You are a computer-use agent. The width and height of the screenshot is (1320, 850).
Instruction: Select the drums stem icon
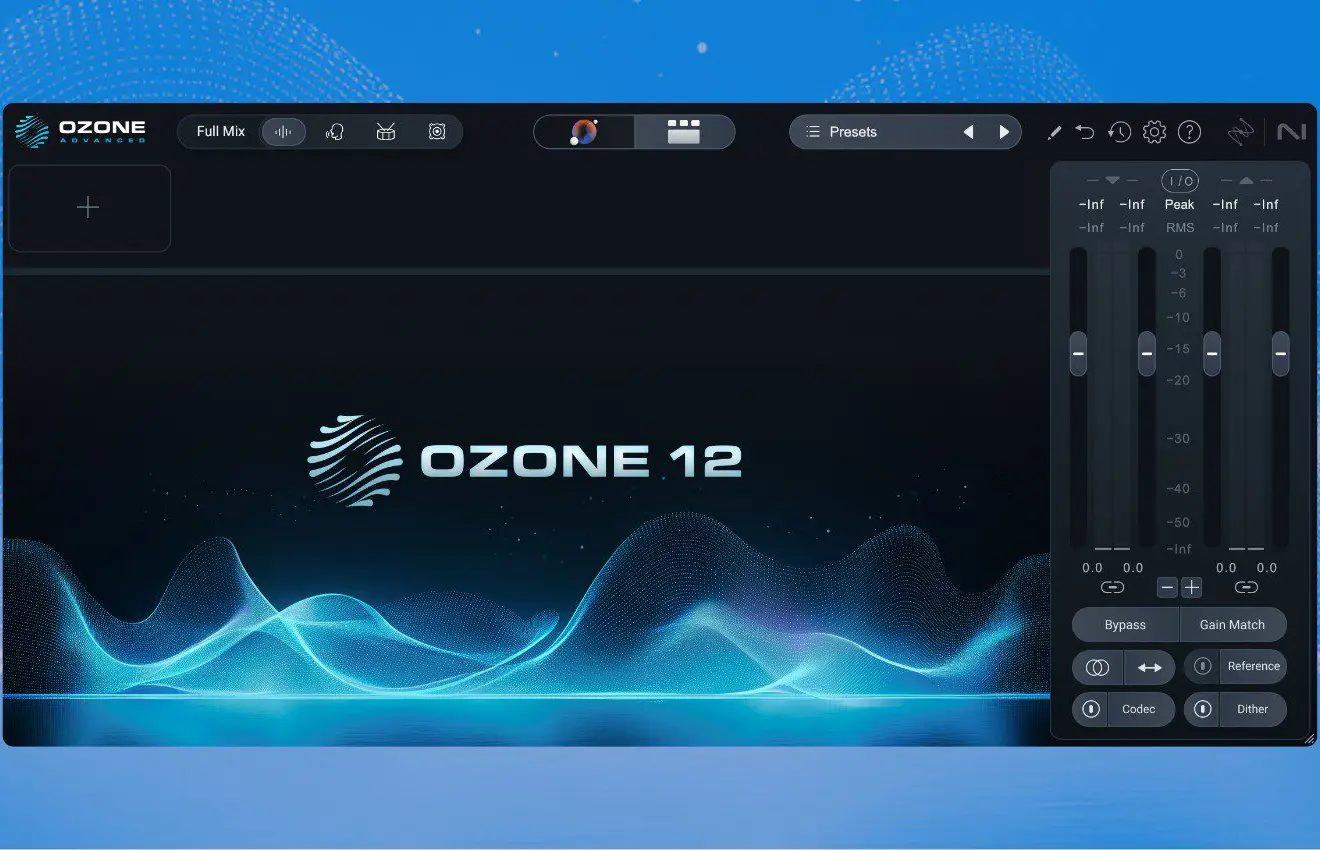click(386, 132)
